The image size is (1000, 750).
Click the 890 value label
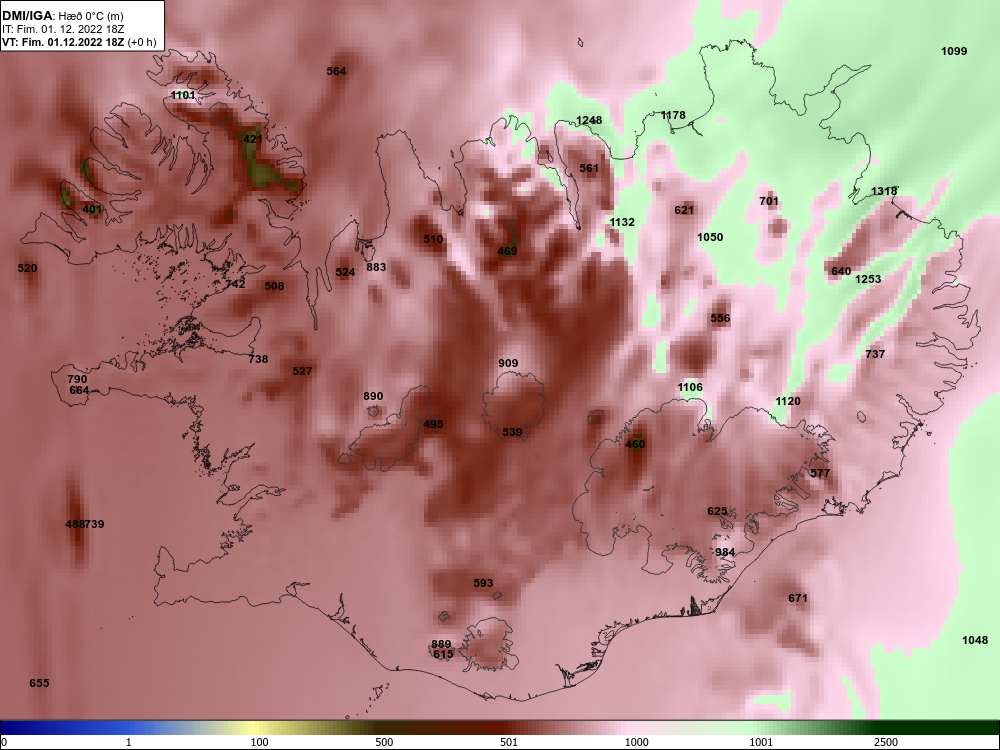(x=373, y=396)
